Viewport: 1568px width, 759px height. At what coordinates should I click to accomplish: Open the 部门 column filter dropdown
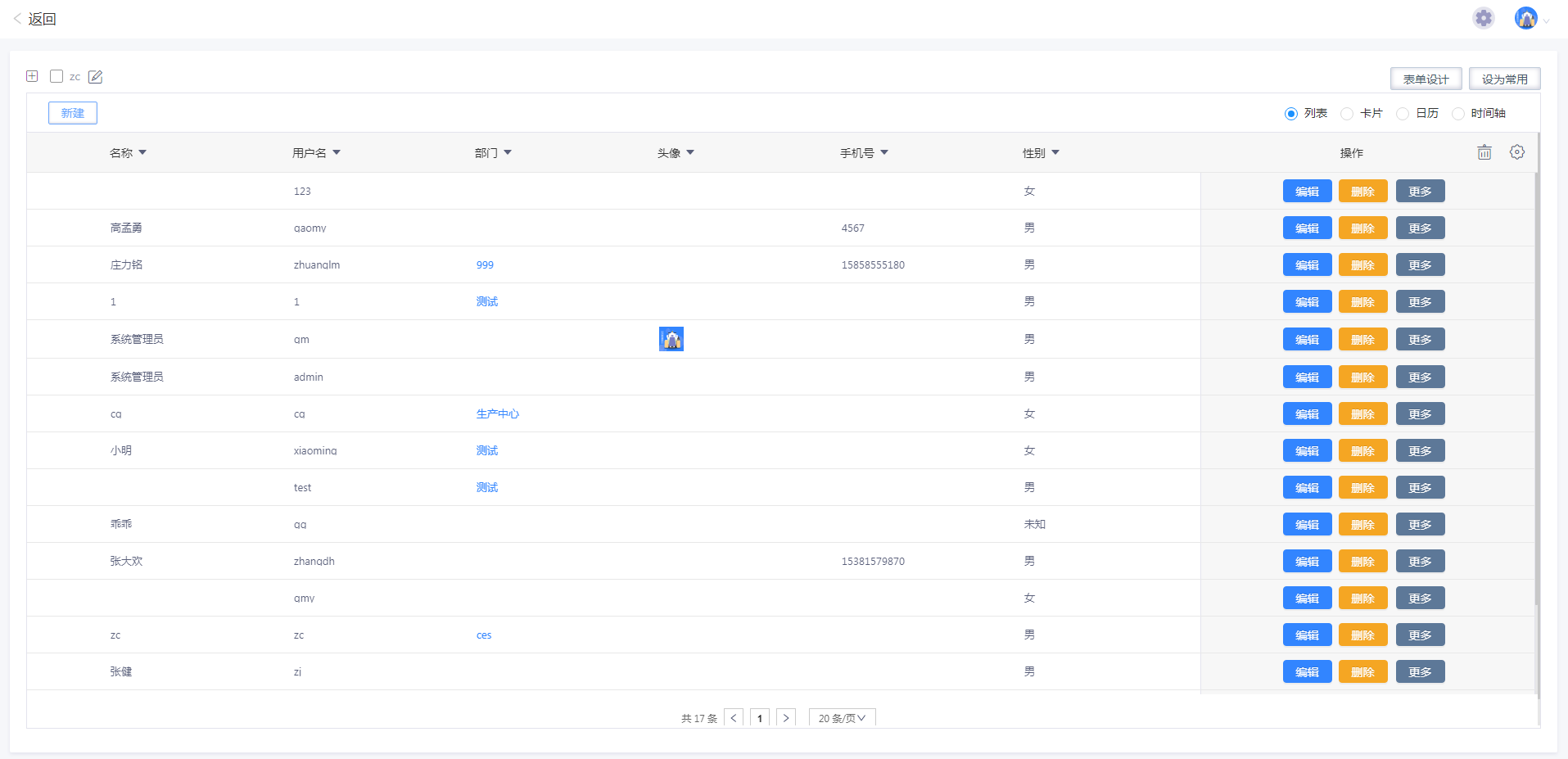pyautogui.click(x=508, y=152)
